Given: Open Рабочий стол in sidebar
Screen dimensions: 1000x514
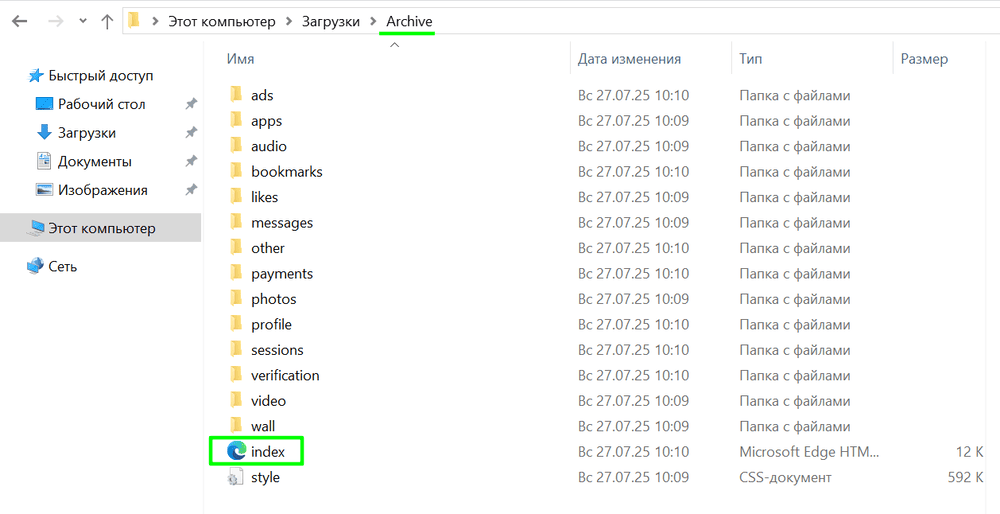Looking at the screenshot, I should pyautogui.click(x=101, y=104).
